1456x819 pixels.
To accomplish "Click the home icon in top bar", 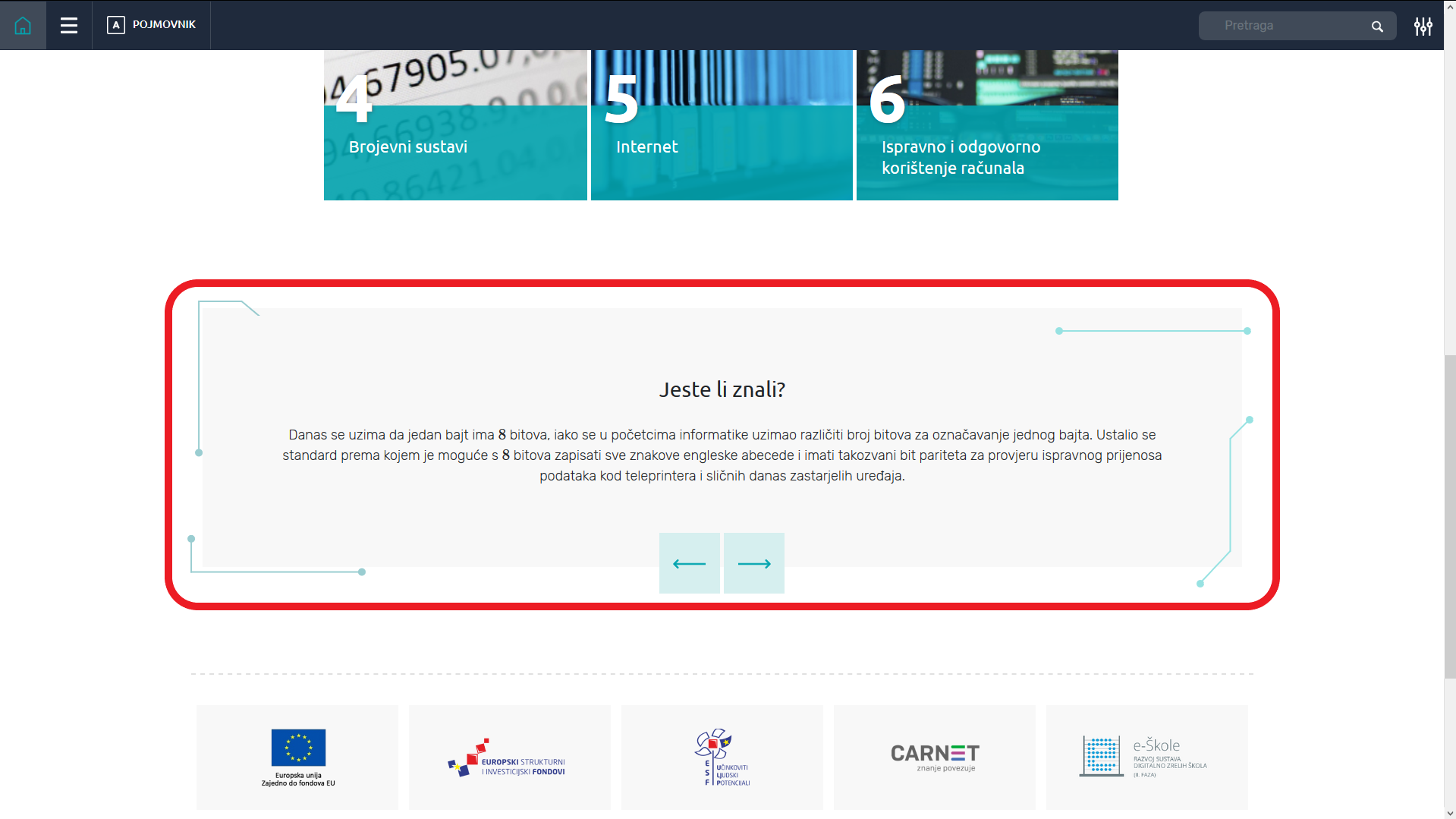I will (23, 25).
